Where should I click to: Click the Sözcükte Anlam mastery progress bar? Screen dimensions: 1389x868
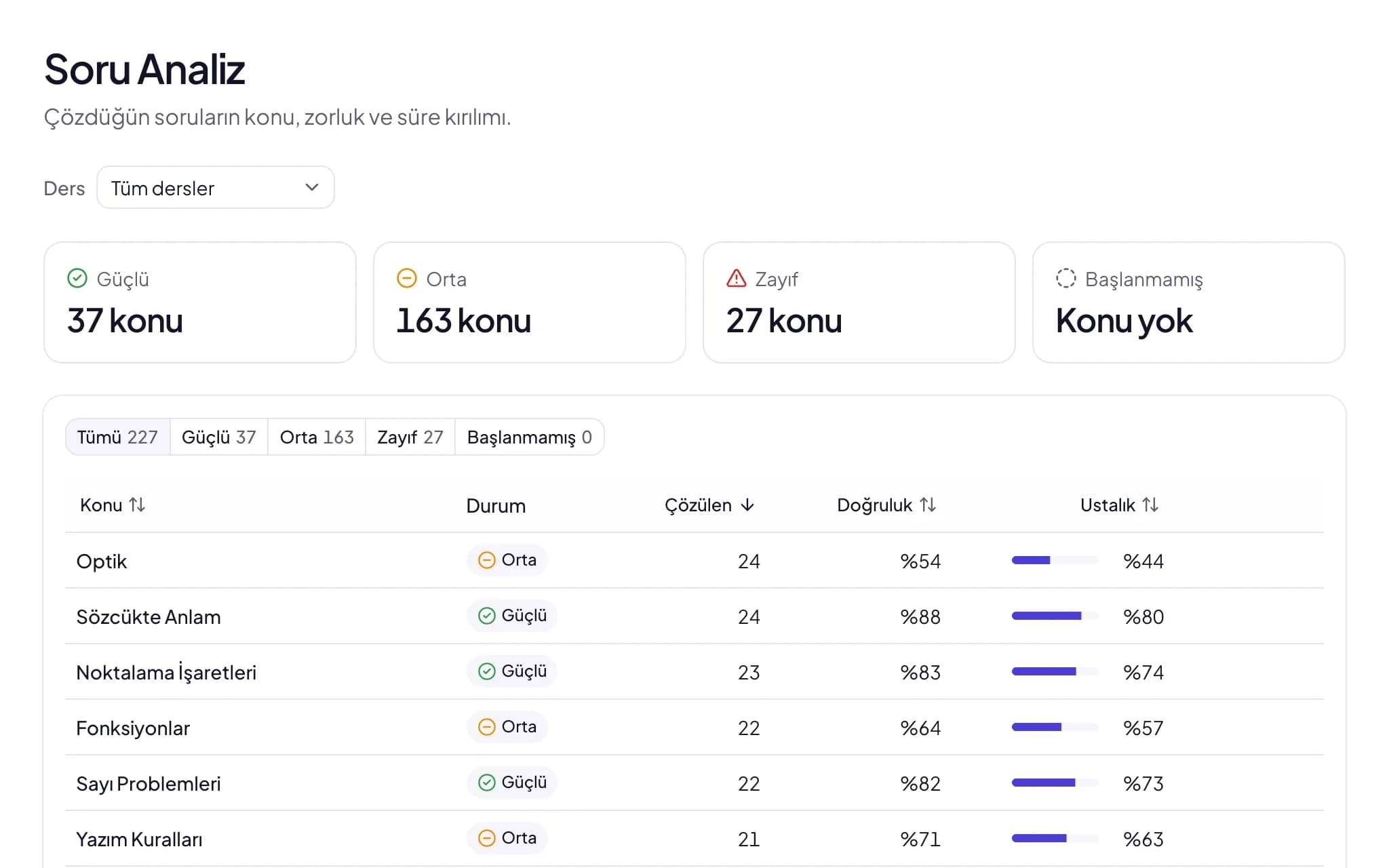[1055, 616]
